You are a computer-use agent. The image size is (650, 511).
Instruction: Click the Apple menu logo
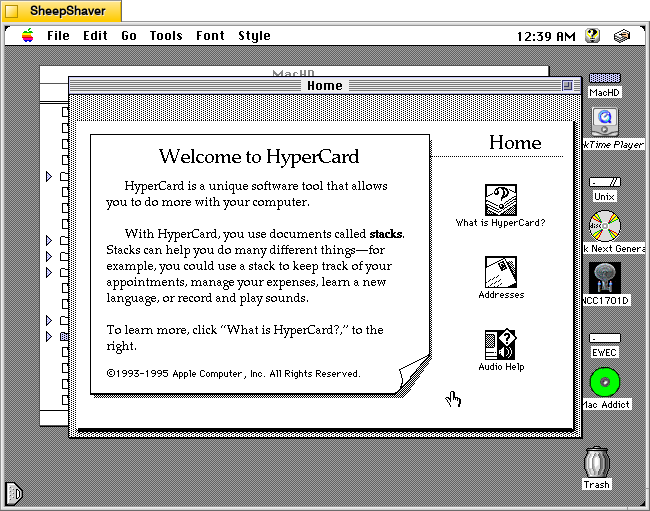[28, 36]
